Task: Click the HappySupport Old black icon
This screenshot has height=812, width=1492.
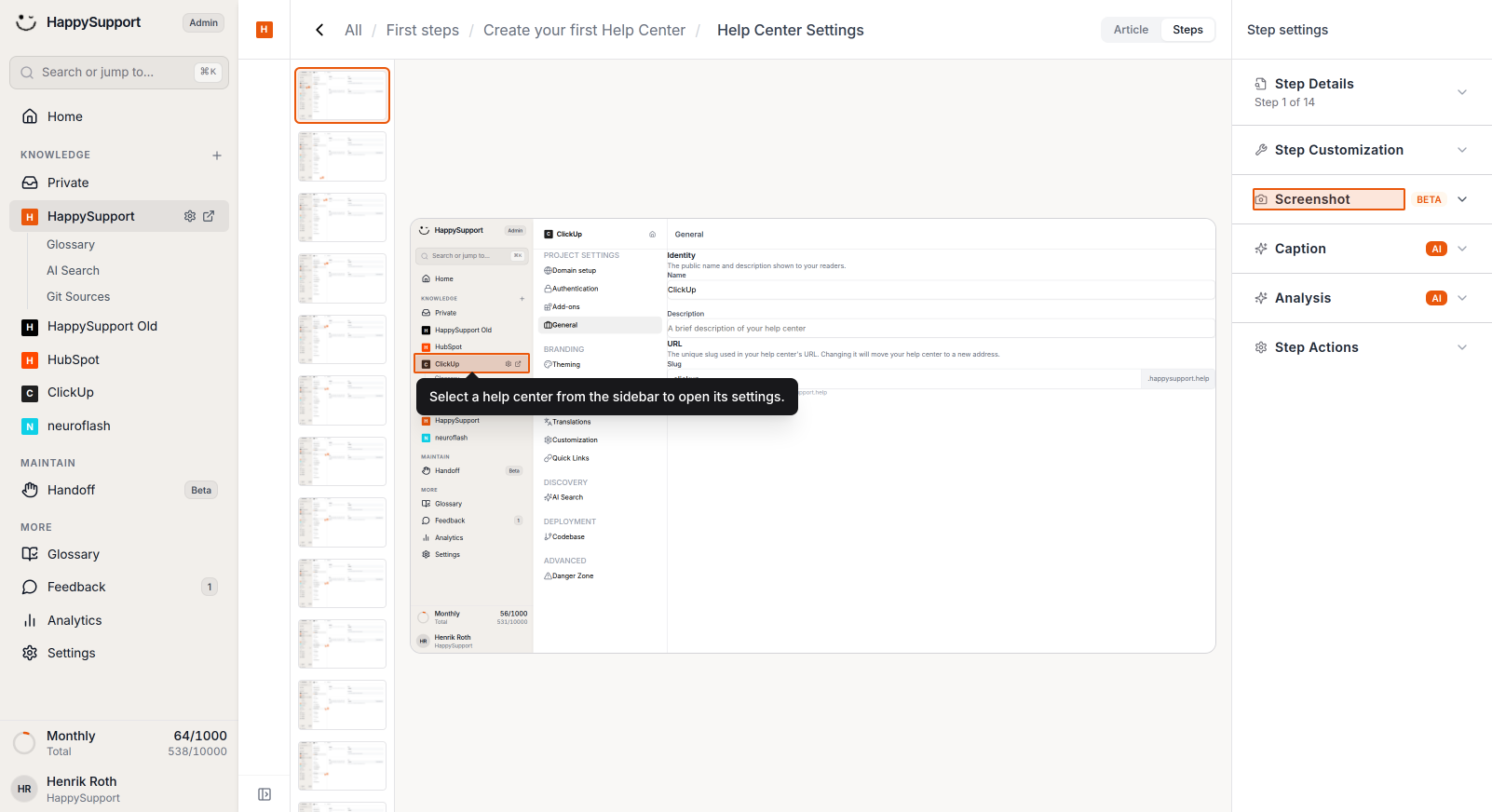Action: pyautogui.click(x=30, y=327)
